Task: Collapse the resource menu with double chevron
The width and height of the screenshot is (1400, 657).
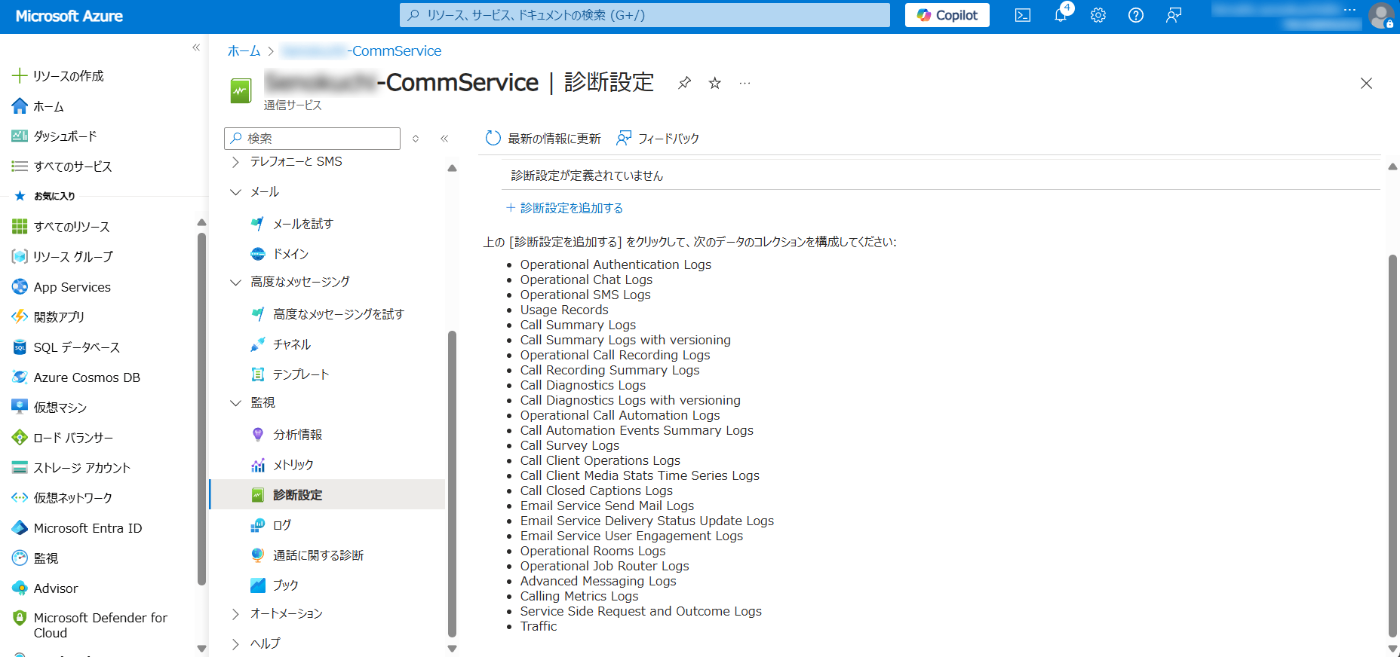Action: tap(444, 138)
